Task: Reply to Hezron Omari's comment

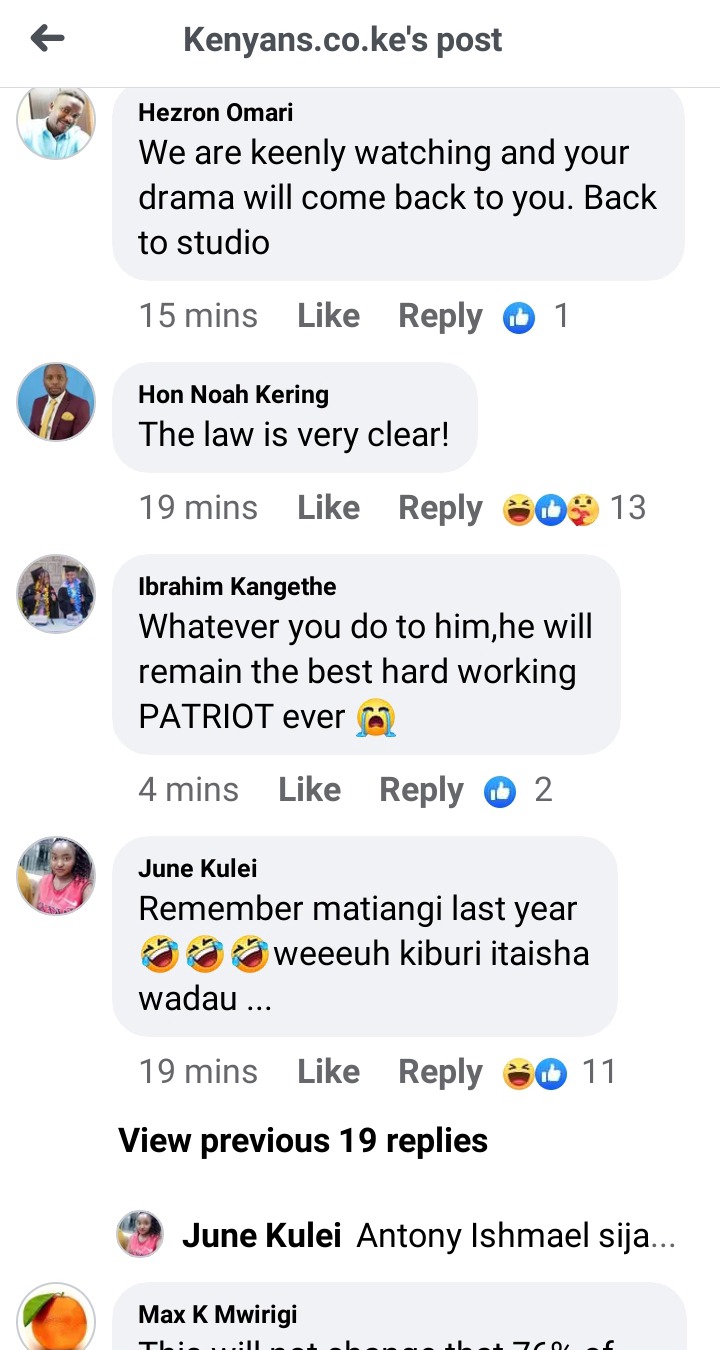Action: [x=441, y=316]
